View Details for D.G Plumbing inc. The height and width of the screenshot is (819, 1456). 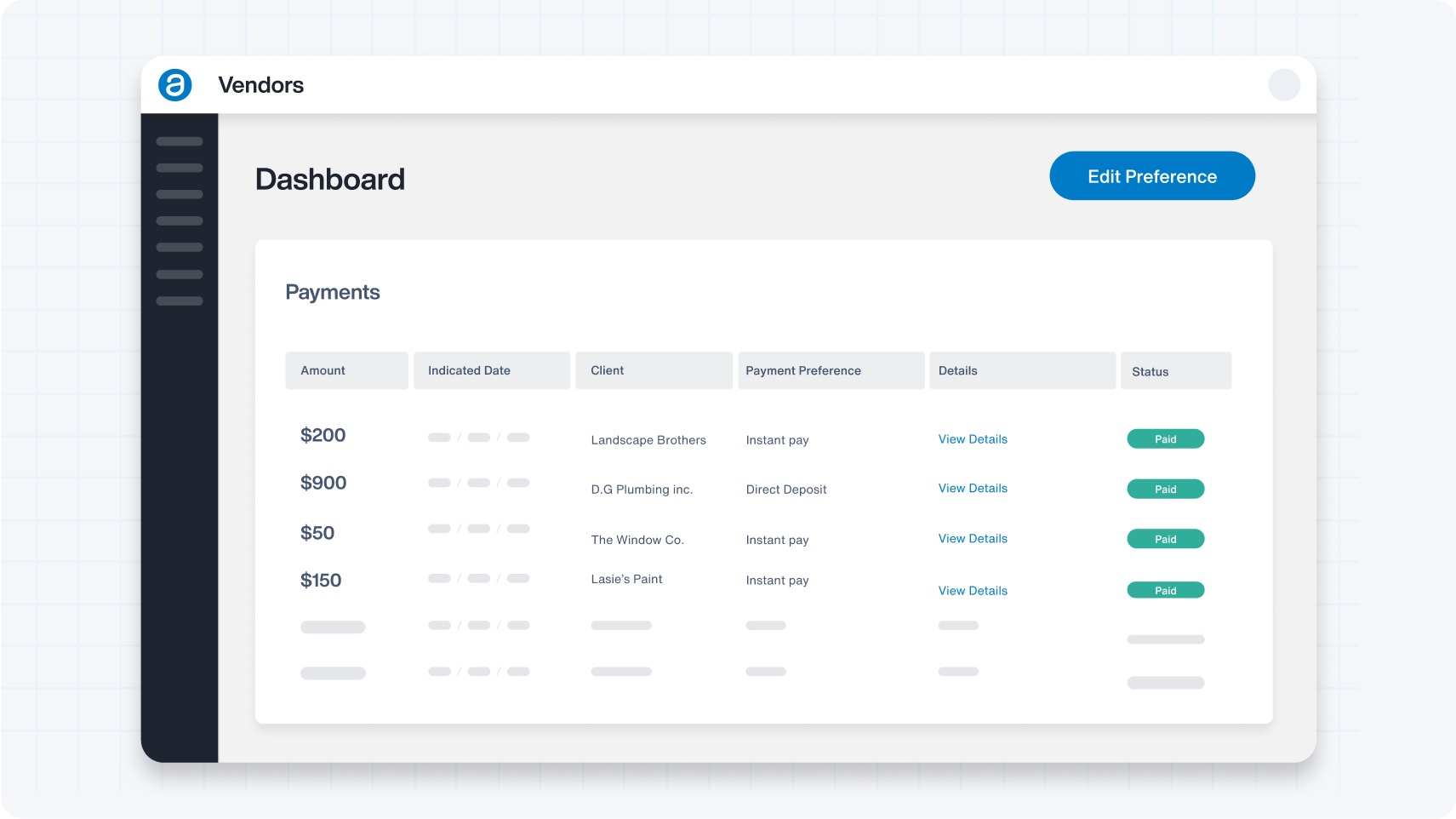973,489
